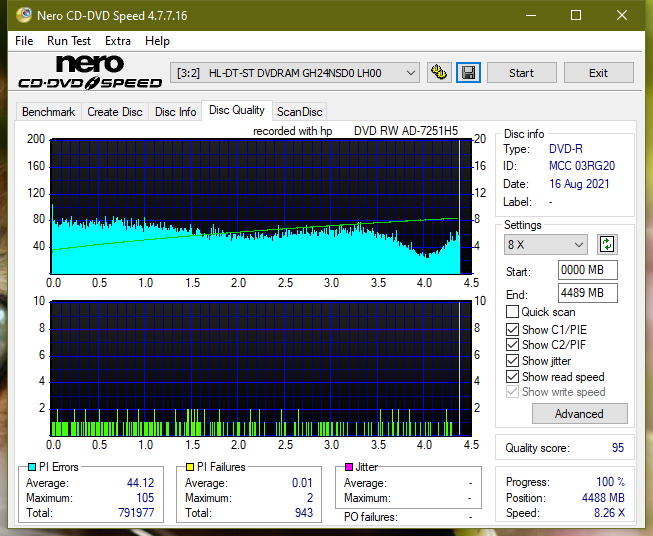Click the upper PI Errors graph
Image resolution: width=653 pixels, height=536 pixels.
(261, 206)
